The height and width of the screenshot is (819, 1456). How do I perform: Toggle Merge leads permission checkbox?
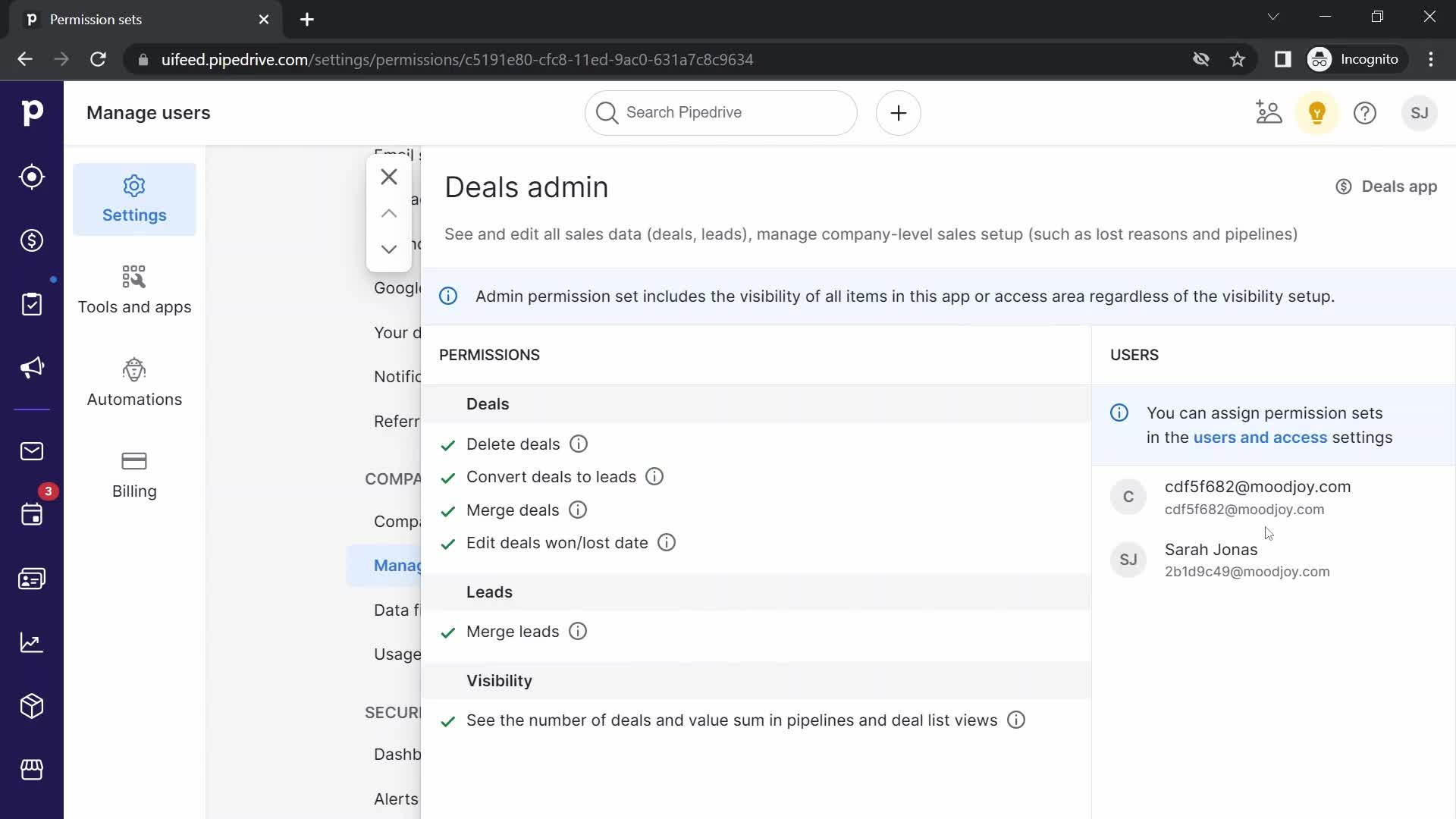click(447, 631)
